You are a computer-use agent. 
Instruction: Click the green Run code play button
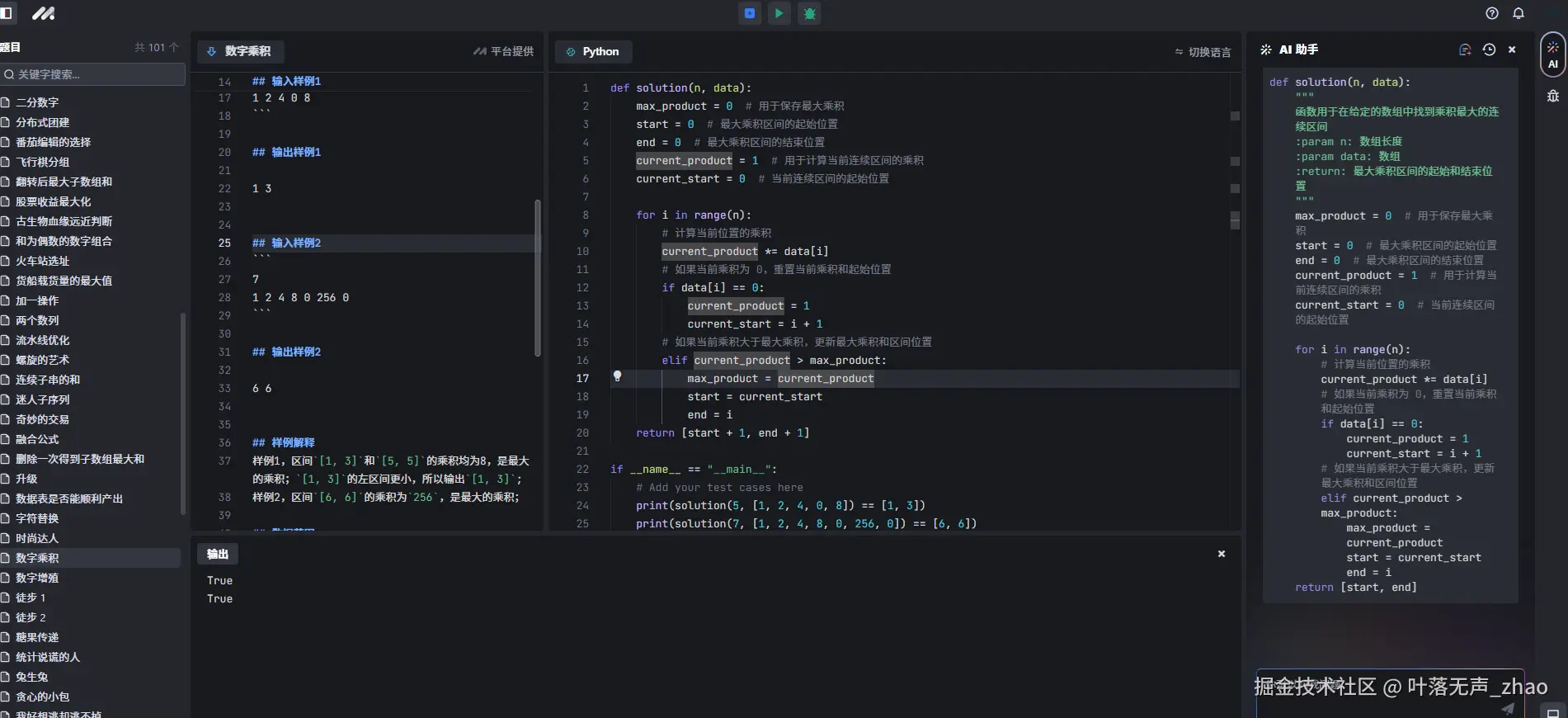tap(779, 13)
